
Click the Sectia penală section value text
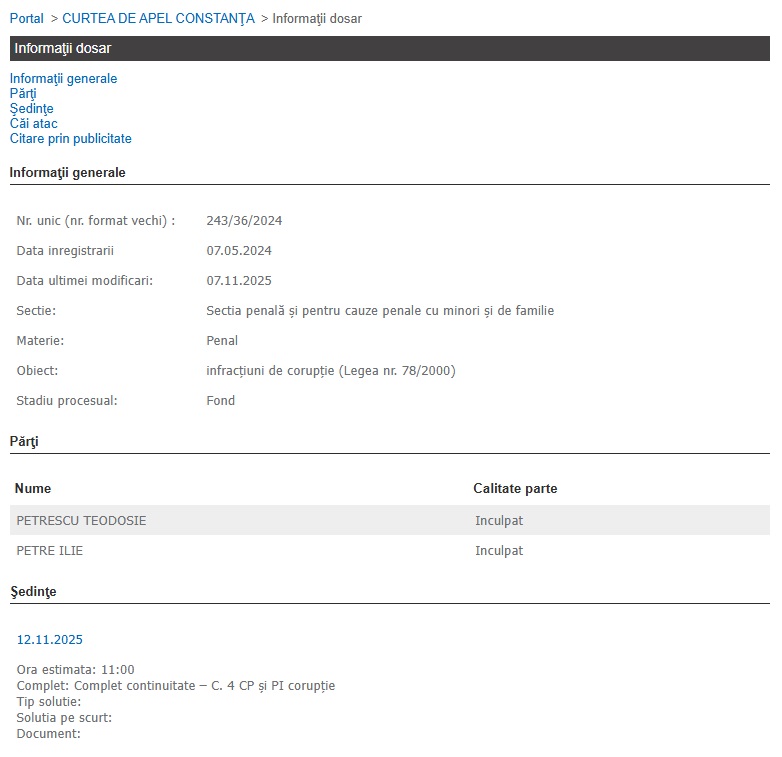pyautogui.click(x=379, y=310)
